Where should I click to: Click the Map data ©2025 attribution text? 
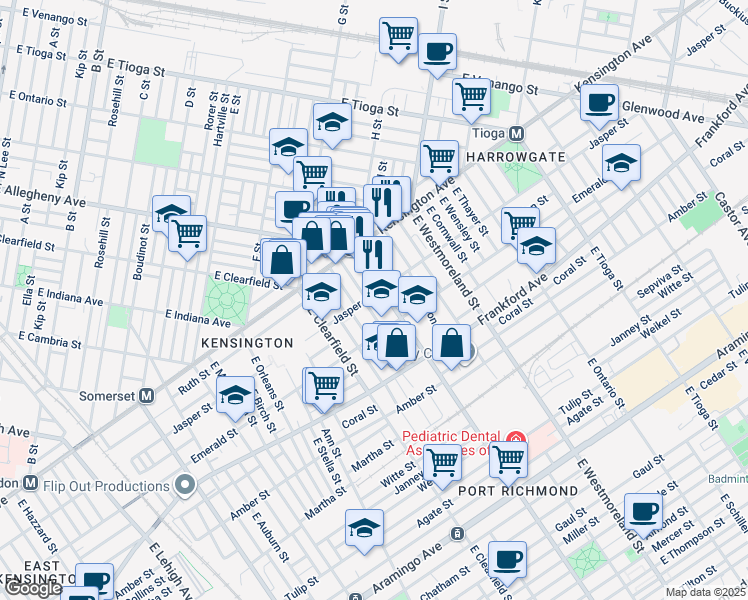pyautogui.click(x=706, y=592)
